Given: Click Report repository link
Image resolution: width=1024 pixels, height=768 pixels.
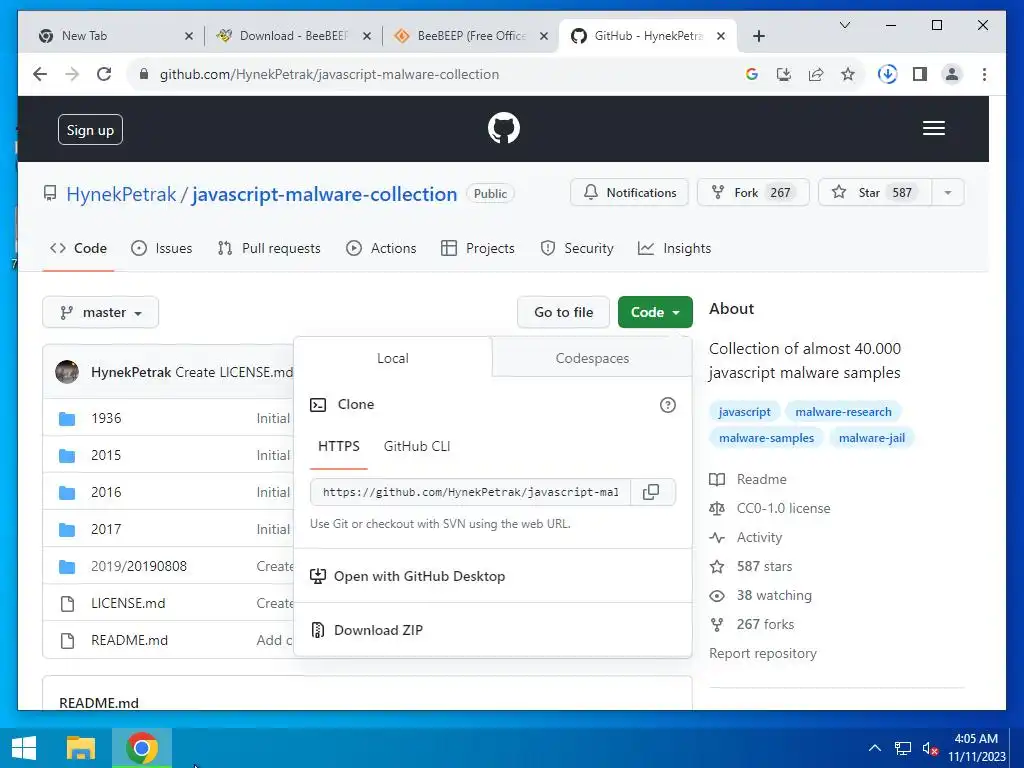Looking at the screenshot, I should pos(763,653).
